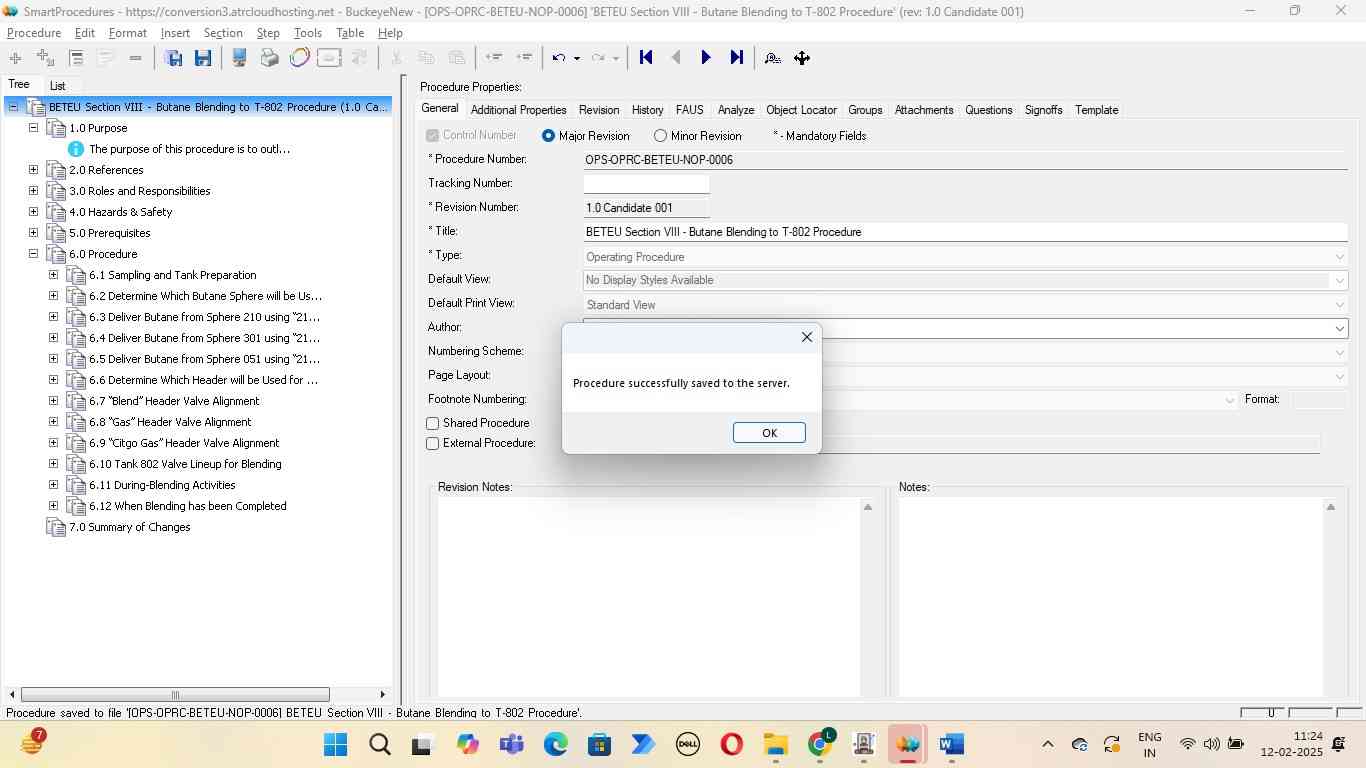
Task: Open the Default View dropdown
Action: pos(1340,281)
